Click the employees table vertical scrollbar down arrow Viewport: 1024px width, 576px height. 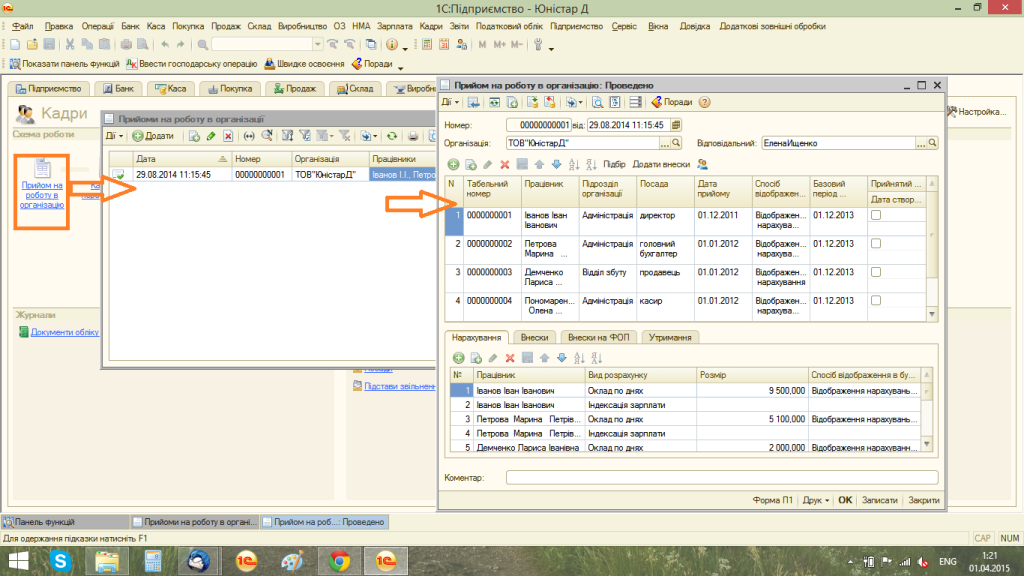[932, 314]
